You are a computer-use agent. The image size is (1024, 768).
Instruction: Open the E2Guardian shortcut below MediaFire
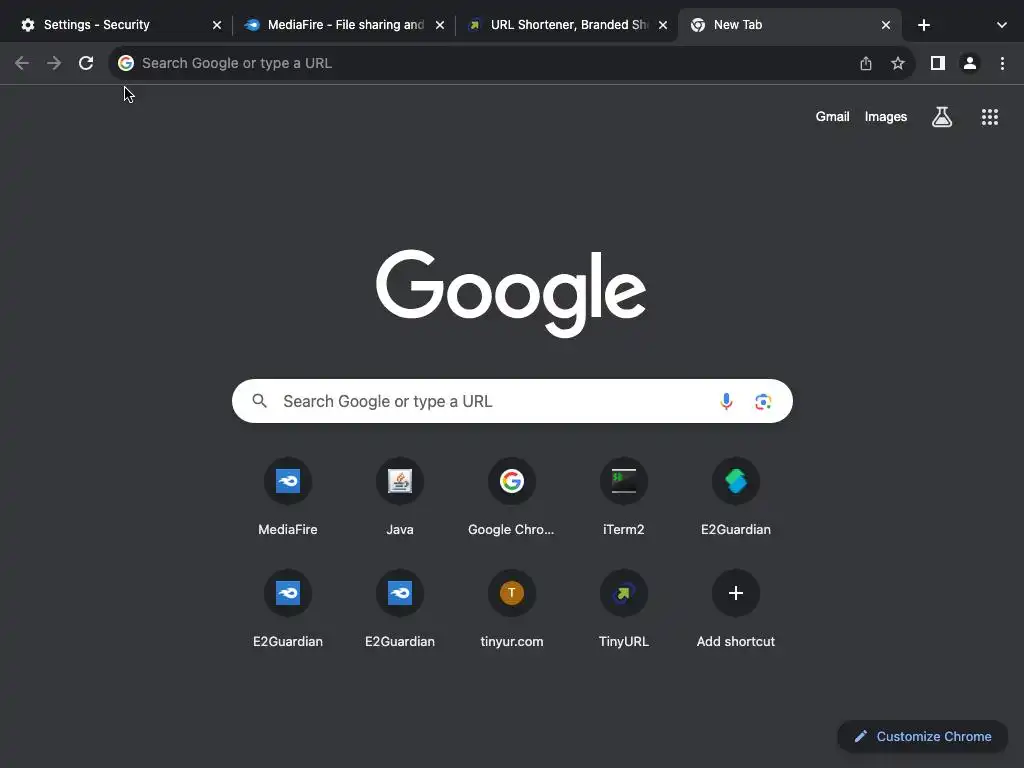click(288, 609)
